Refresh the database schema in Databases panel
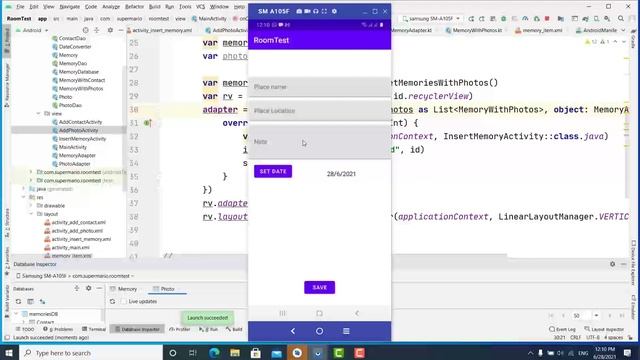Viewport: 640px width, 360px height. click(x=18, y=301)
